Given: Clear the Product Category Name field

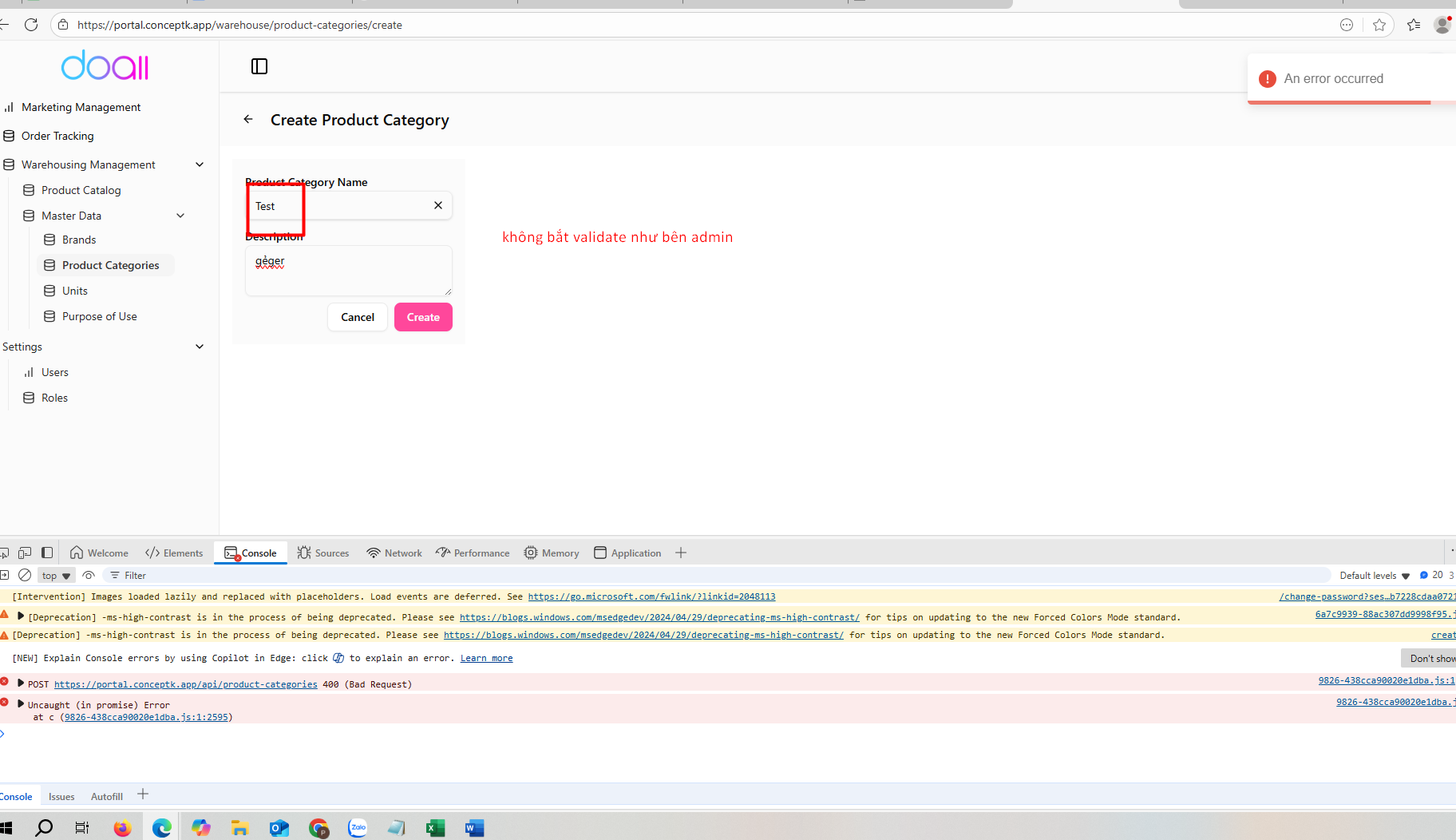Looking at the screenshot, I should click(x=438, y=206).
